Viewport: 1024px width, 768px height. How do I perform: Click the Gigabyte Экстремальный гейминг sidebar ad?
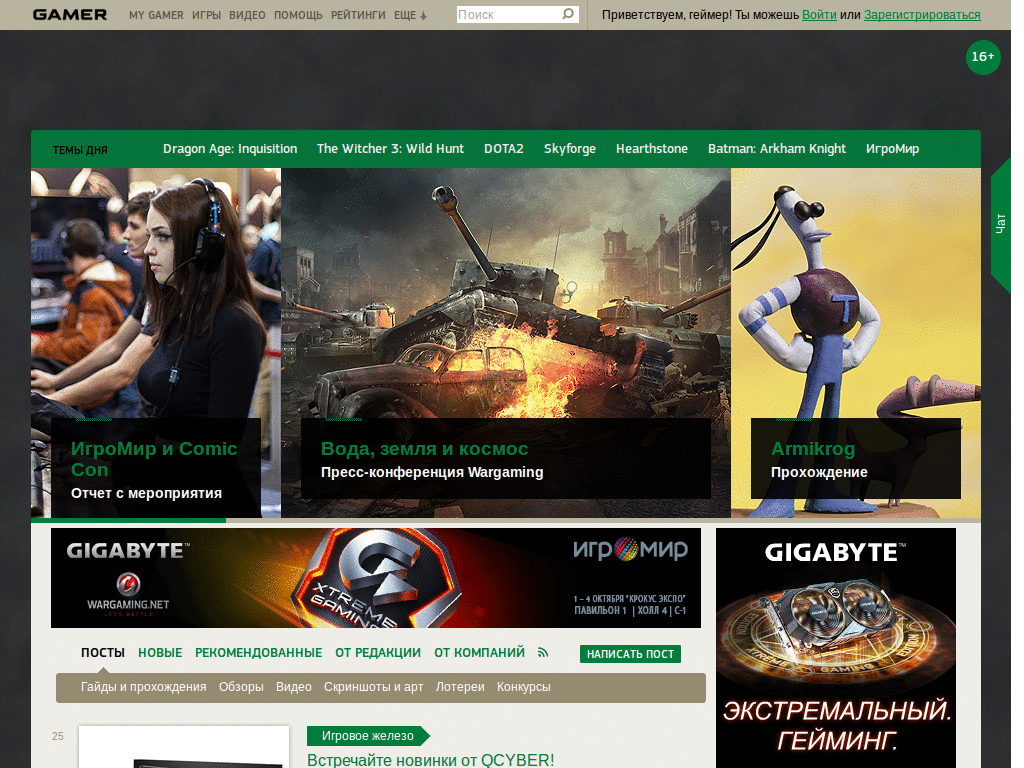836,648
